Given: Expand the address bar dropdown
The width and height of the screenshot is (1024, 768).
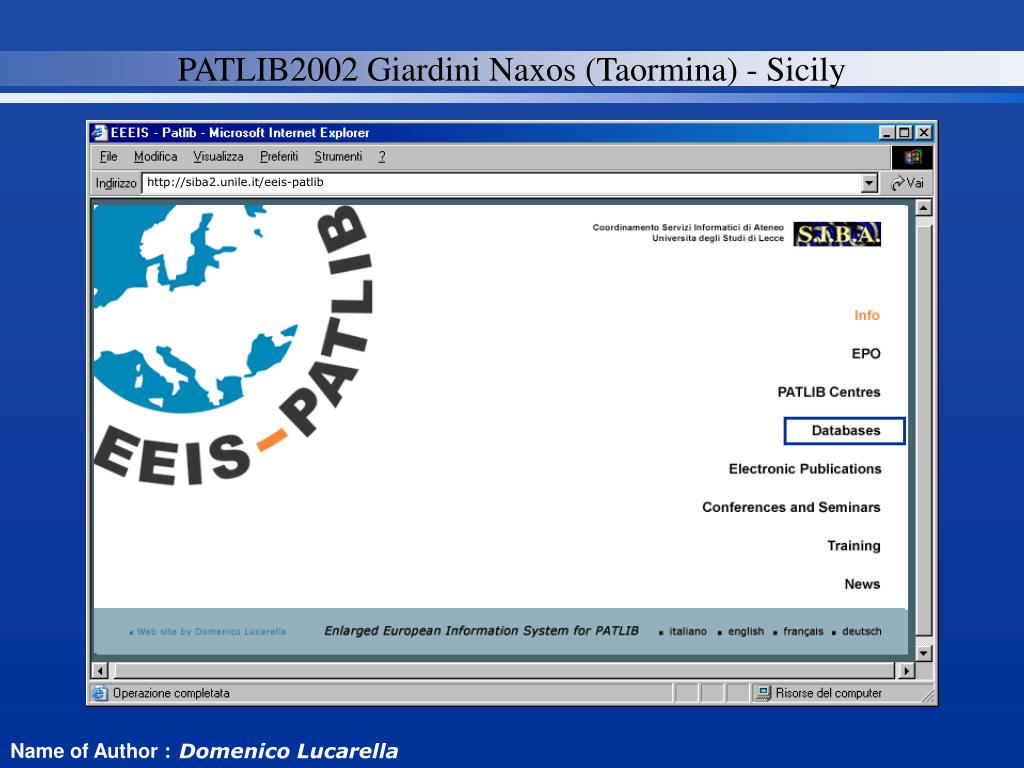Looking at the screenshot, I should pyautogui.click(x=869, y=184).
